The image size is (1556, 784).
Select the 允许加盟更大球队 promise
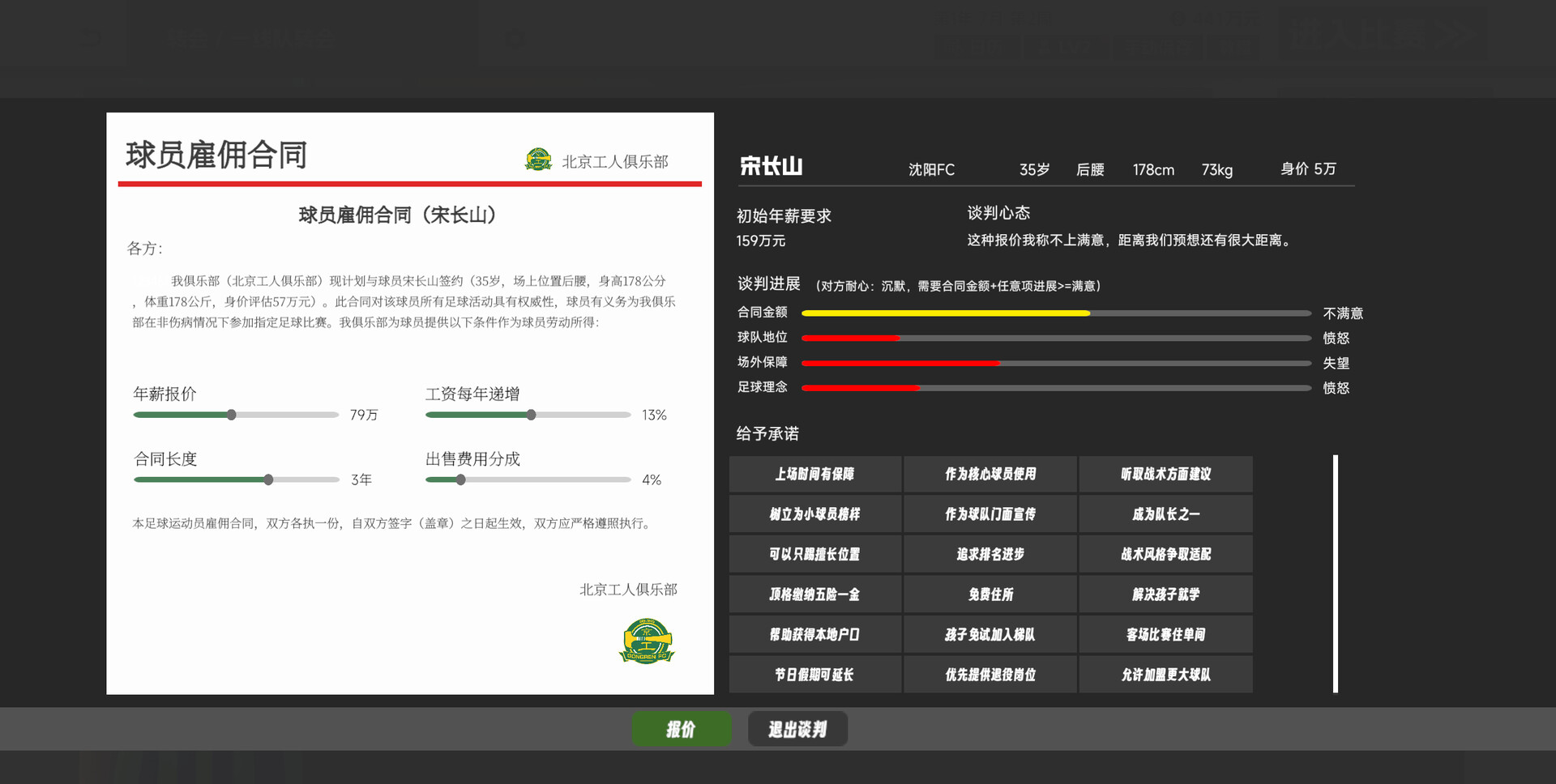(1165, 674)
